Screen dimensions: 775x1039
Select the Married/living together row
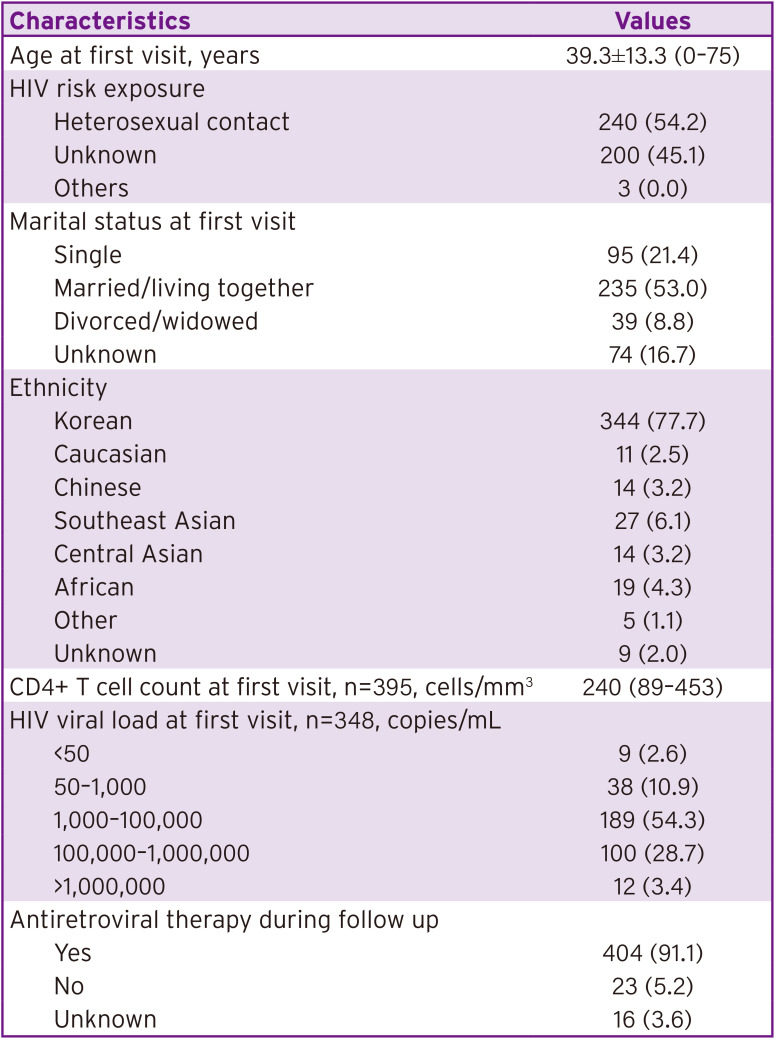click(x=184, y=288)
